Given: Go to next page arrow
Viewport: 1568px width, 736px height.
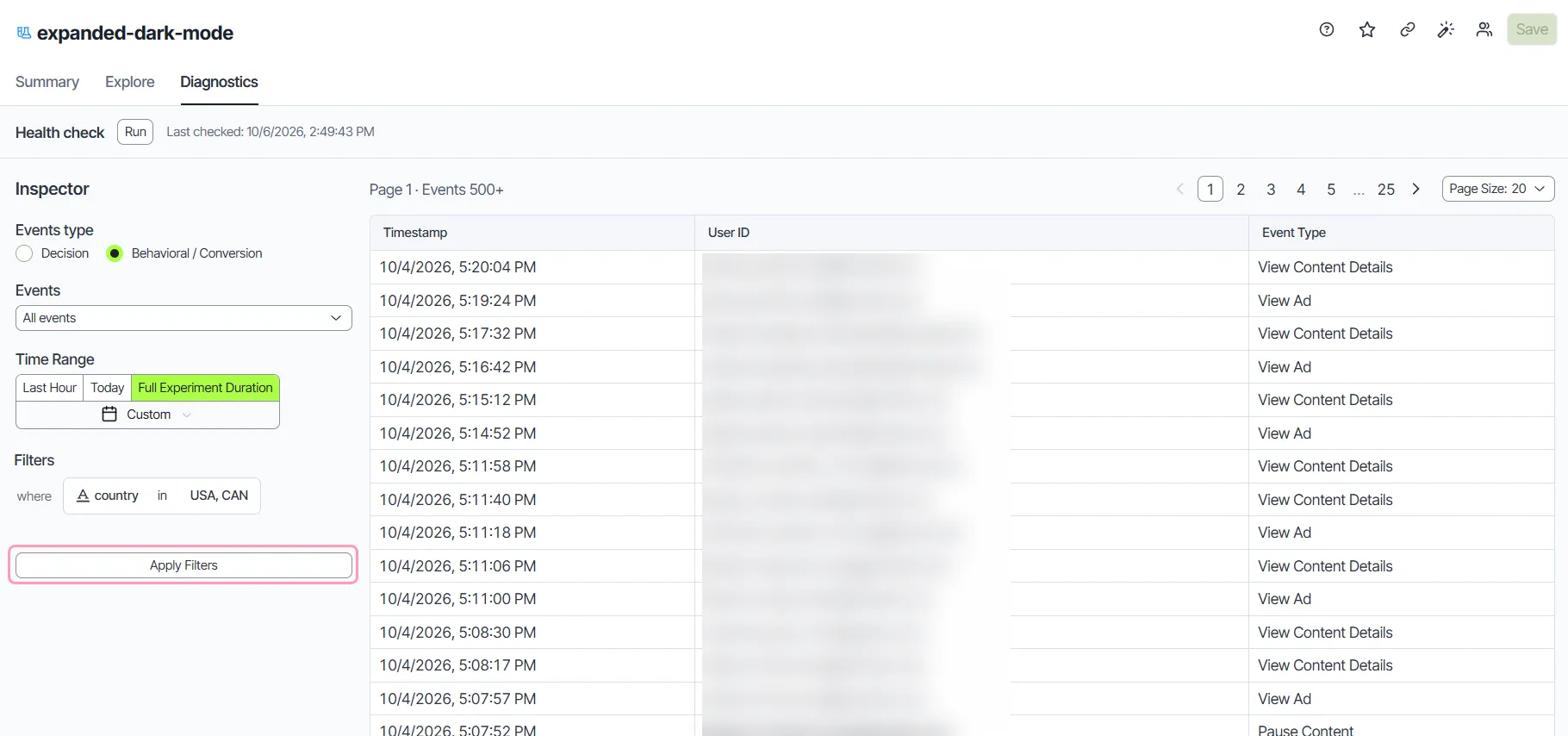Looking at the screenshot, I should pyautogui.click(x=1416, y=189).
